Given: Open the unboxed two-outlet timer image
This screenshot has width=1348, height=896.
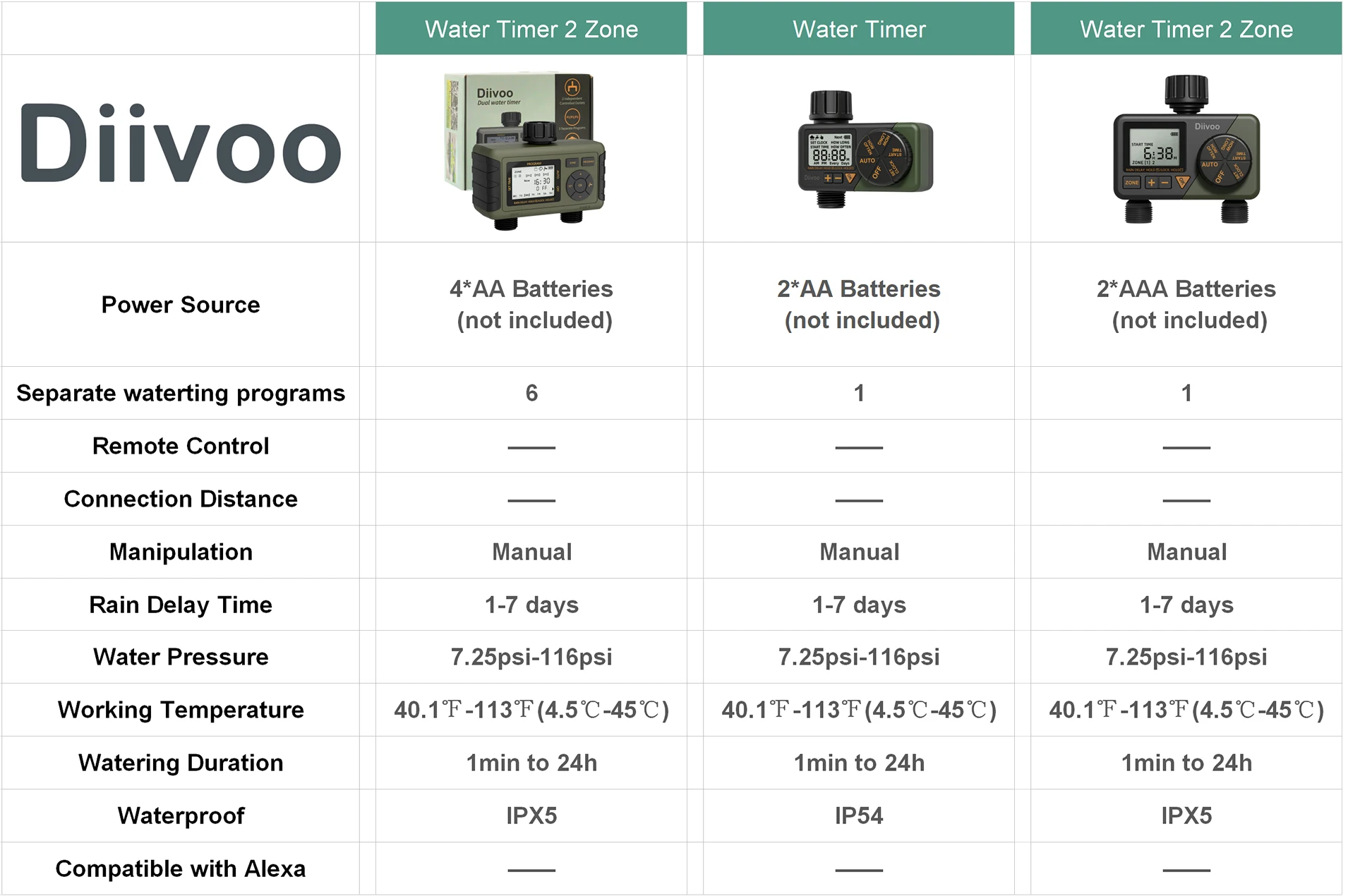Looking at the screenshot, I should [x=1186, y=149].
